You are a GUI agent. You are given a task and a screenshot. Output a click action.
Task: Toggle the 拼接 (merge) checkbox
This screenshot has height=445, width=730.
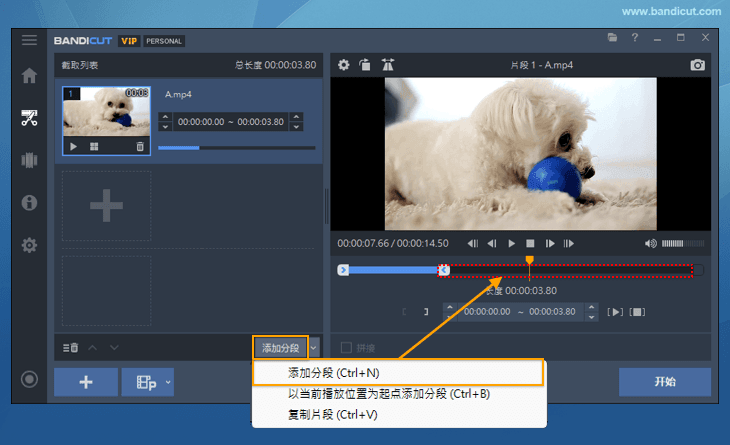(347, 347)
